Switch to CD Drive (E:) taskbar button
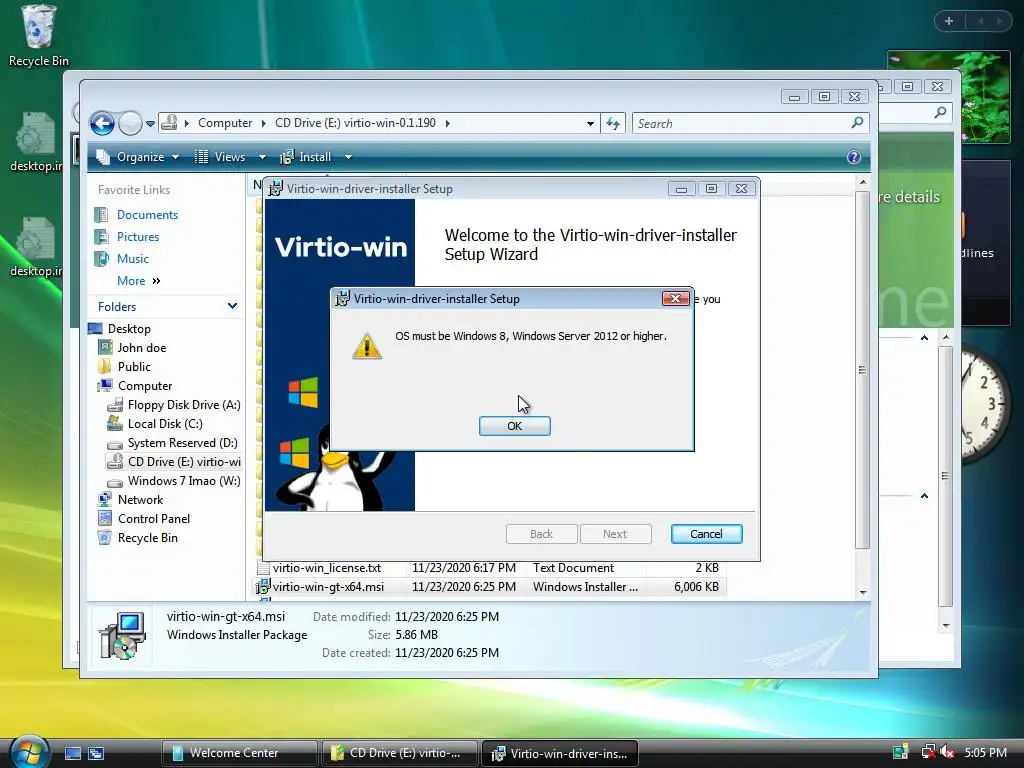 click(400, 753)
